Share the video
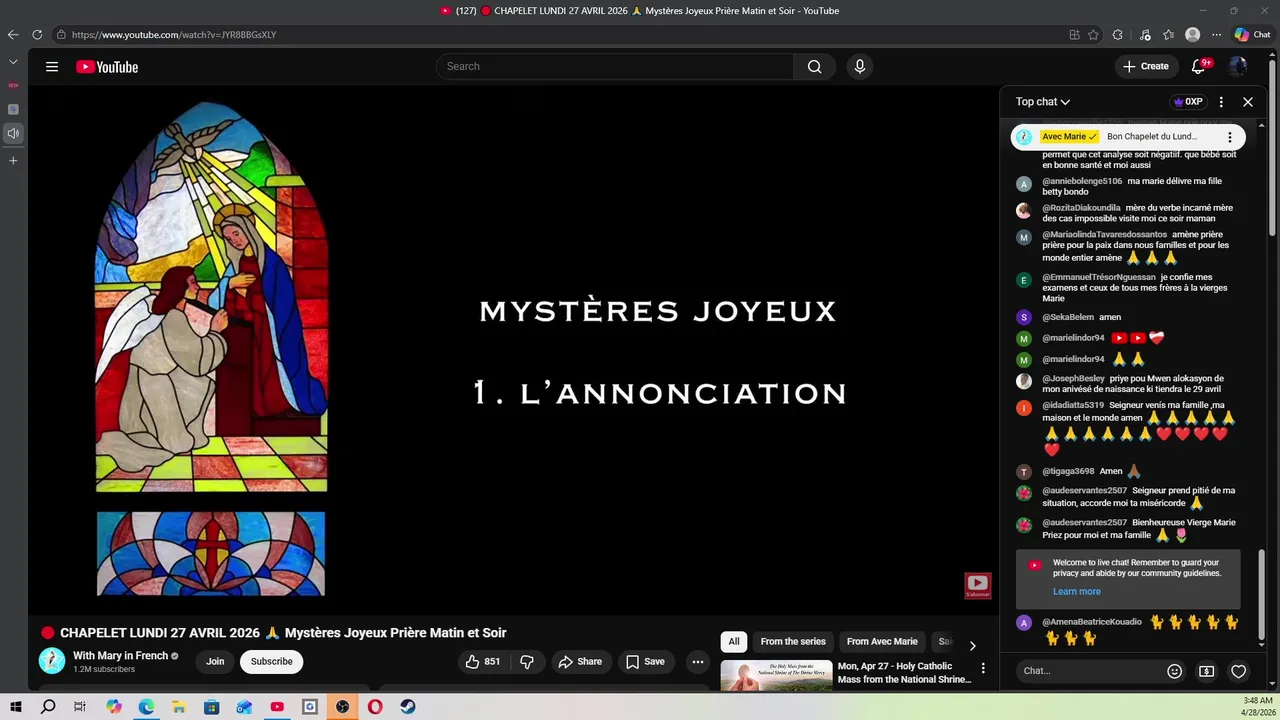The width and height of the screenshot is (1280, 720). [x=580, y=661]
